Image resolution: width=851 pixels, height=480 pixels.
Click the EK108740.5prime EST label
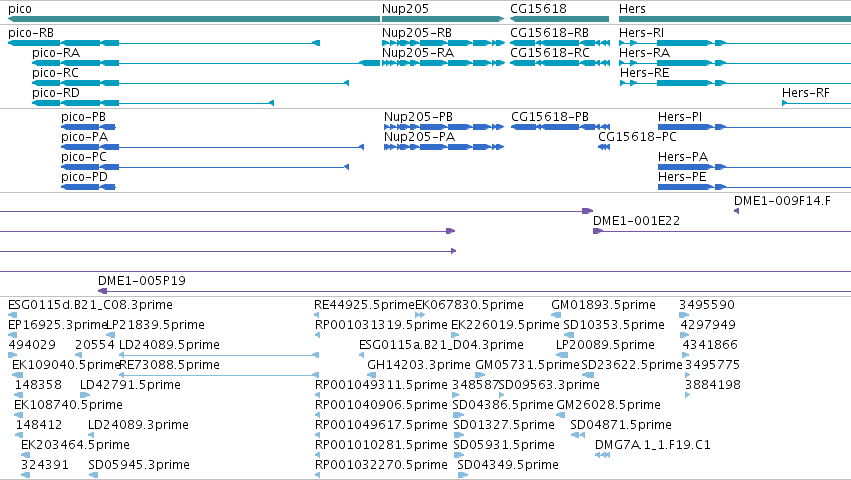pyautogui.click(x=68, y=405)
